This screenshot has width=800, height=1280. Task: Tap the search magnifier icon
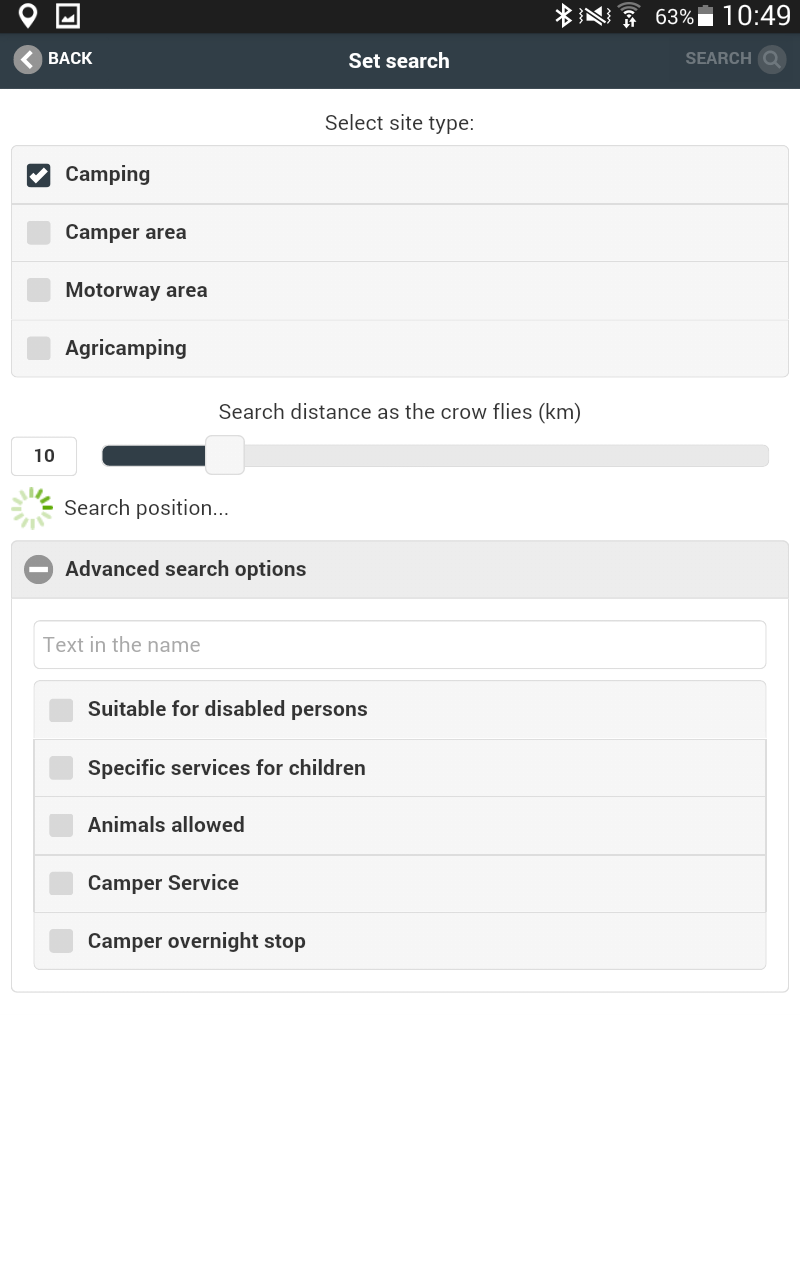click(x=772, y=59)
